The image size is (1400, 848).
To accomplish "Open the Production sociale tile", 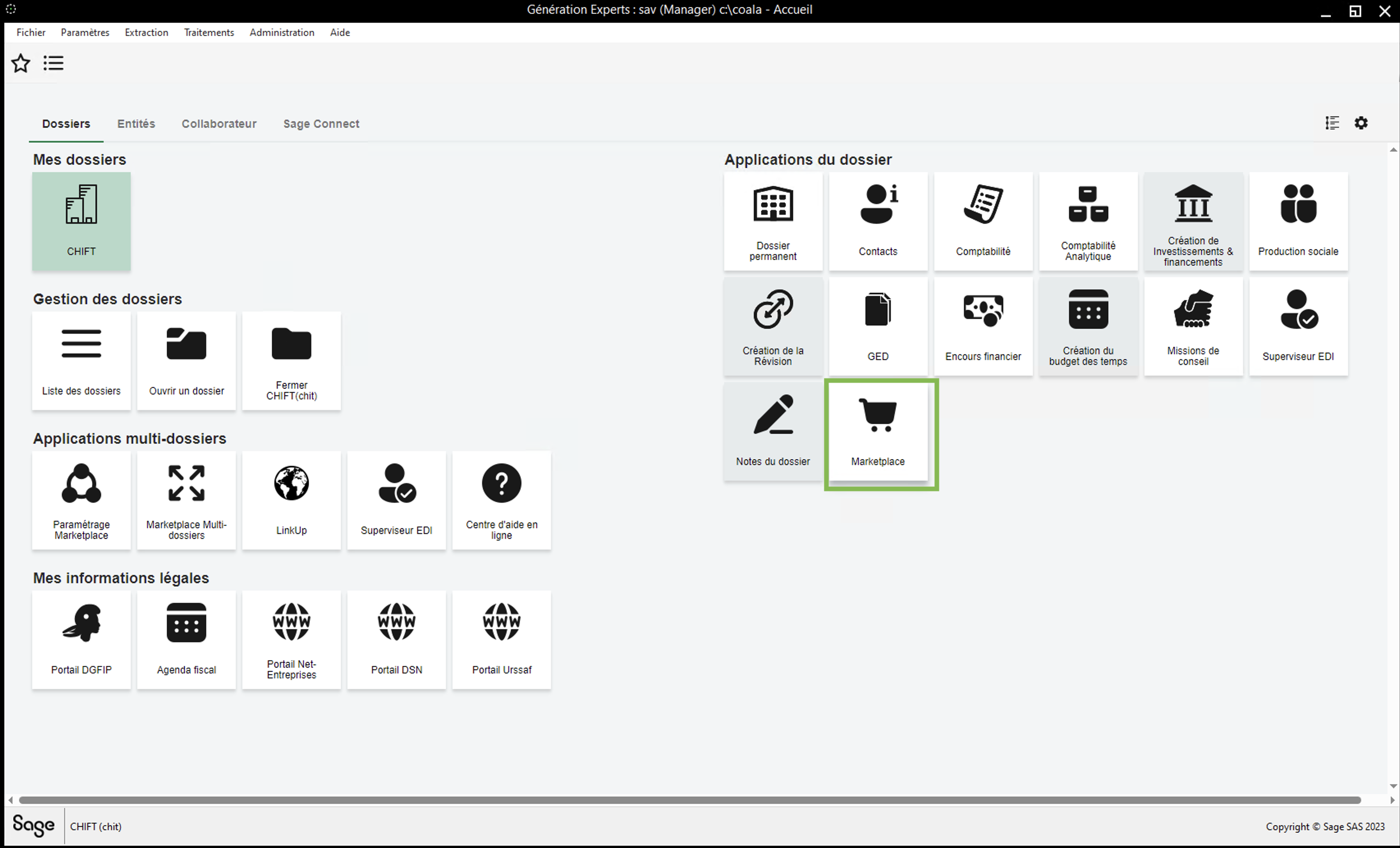I will (1298, 222).
